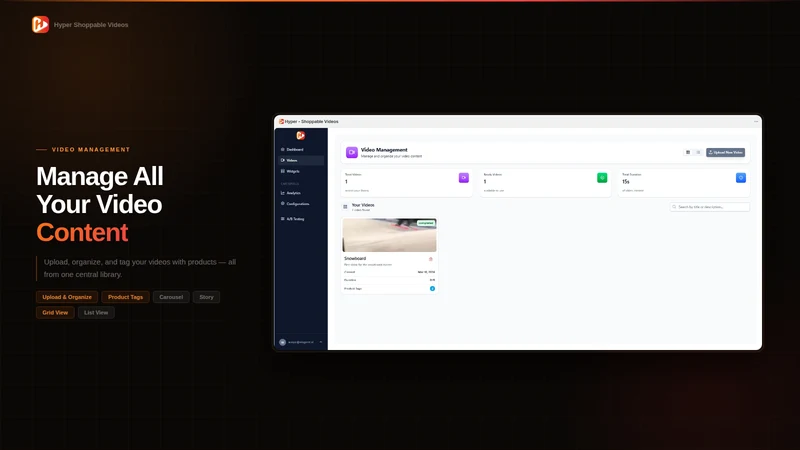Click the Your Videos section heading
The width and height of the screenshot is (800, 450).
pyautogui.click(x=363, y=205)
